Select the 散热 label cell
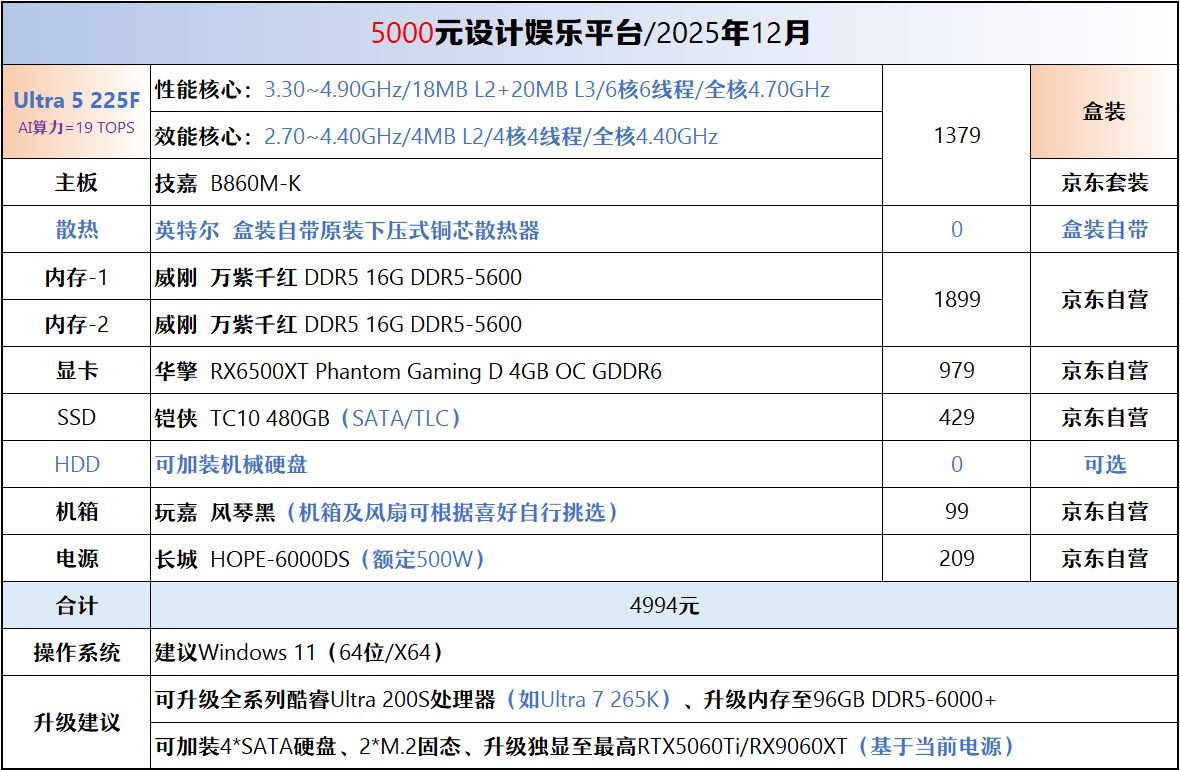Image resolution: width=1180 pixels, height=770 pixels. click(x=76, y=229)
